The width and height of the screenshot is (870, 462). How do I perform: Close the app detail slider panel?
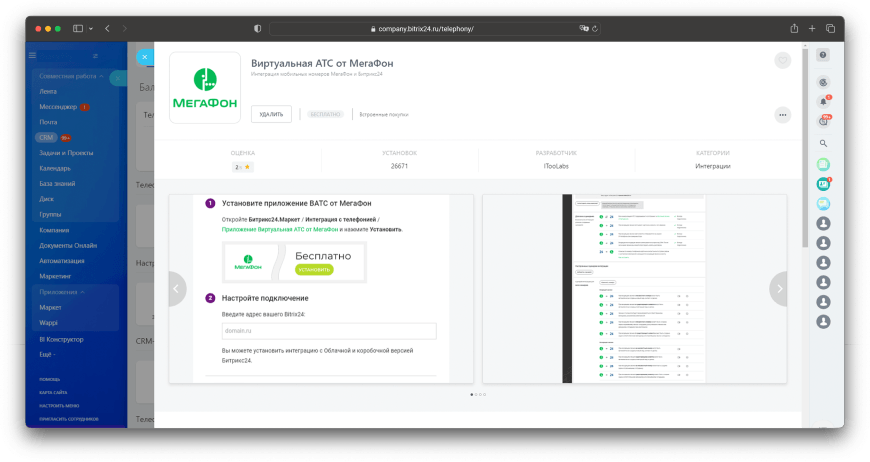click(x=145, y=57)
